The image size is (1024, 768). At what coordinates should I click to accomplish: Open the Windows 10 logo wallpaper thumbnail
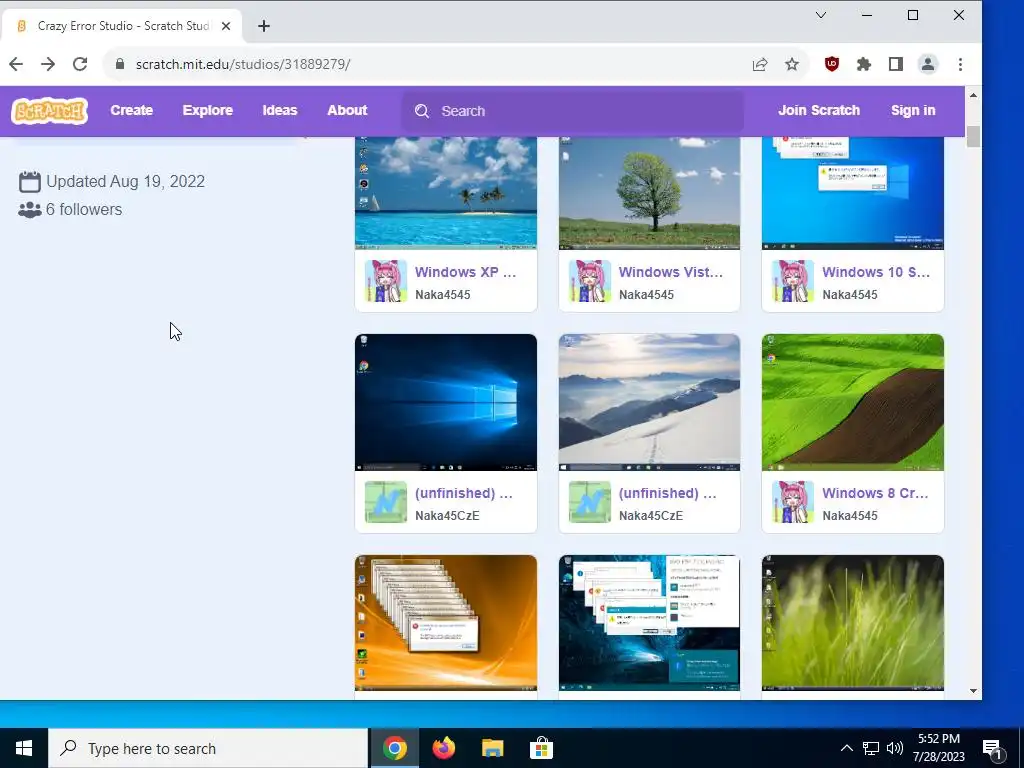(x=446, y=402)
